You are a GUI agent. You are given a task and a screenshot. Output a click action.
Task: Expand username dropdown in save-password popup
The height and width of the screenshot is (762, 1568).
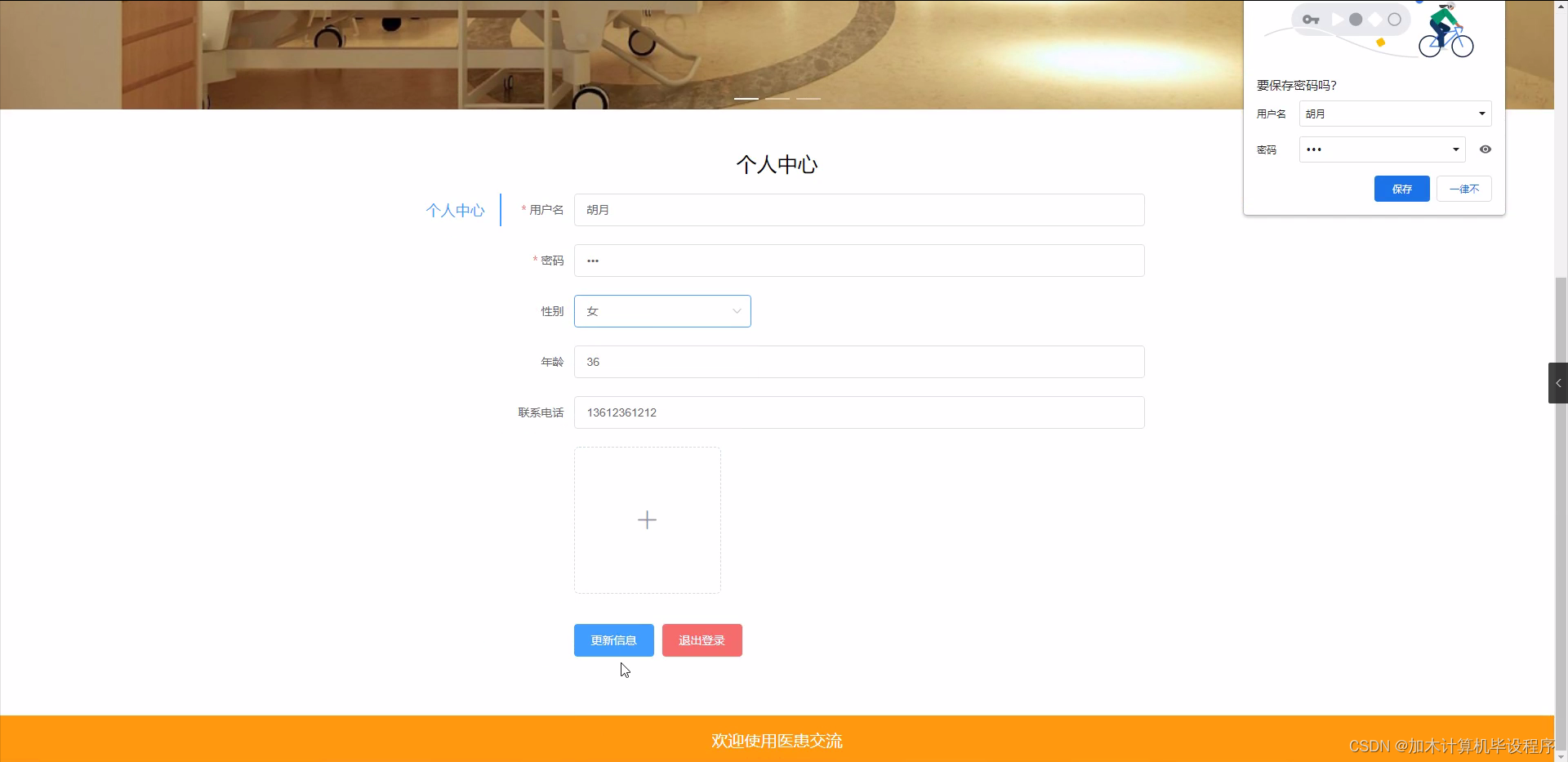click(1481, 114)
